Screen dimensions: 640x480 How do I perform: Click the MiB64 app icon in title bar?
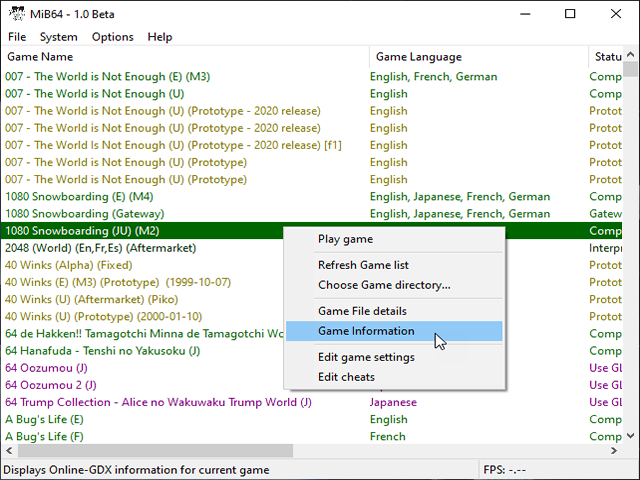[16, 14]
